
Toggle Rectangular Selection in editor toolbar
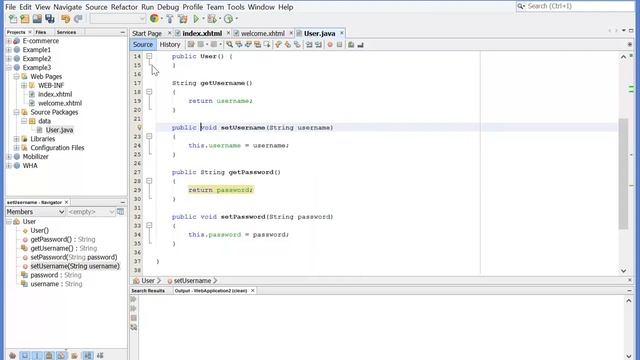tap(267, 44)
